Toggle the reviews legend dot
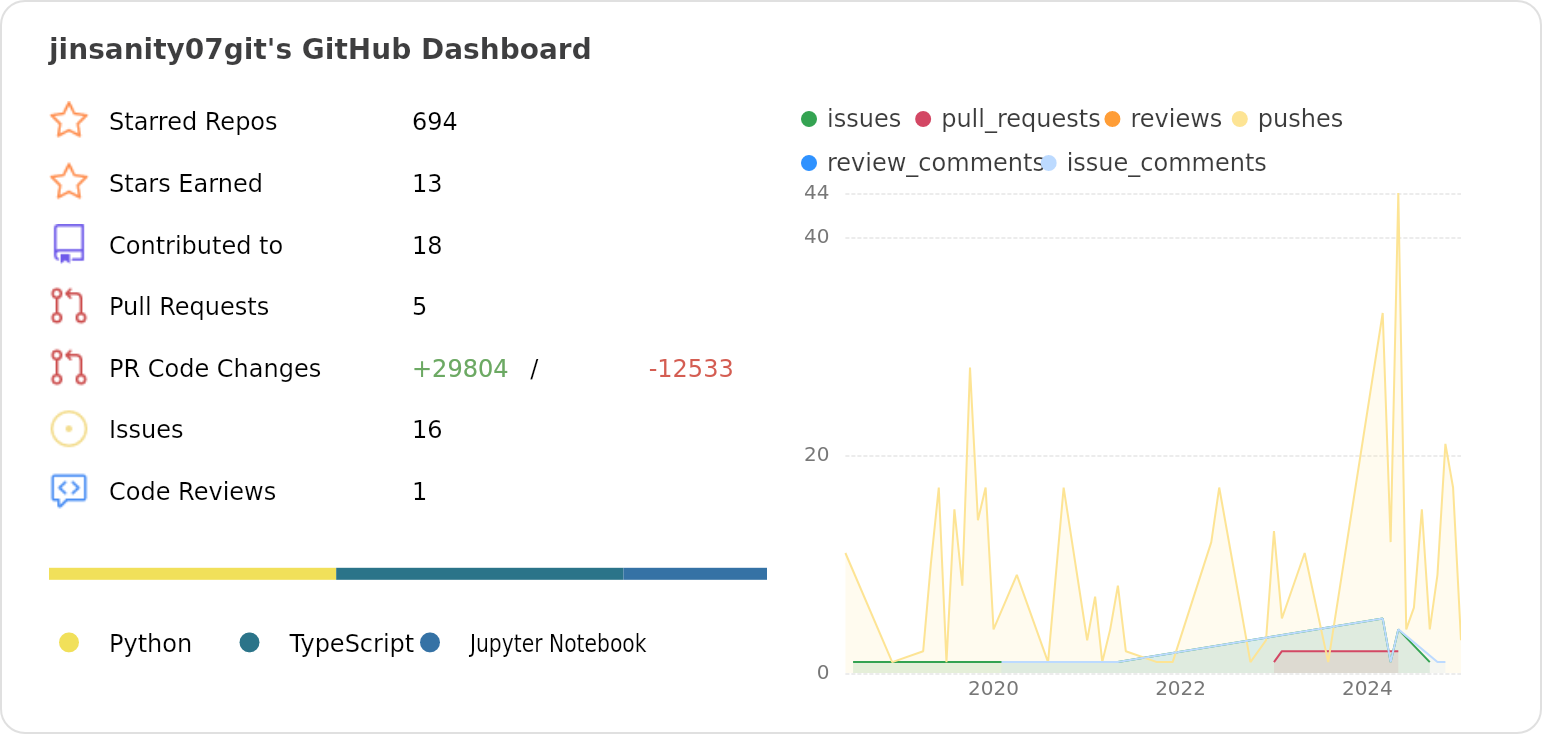Image resolution: width=1542 pixels, height=734 pixels. pyautogui.click(x=1113, y=119)
